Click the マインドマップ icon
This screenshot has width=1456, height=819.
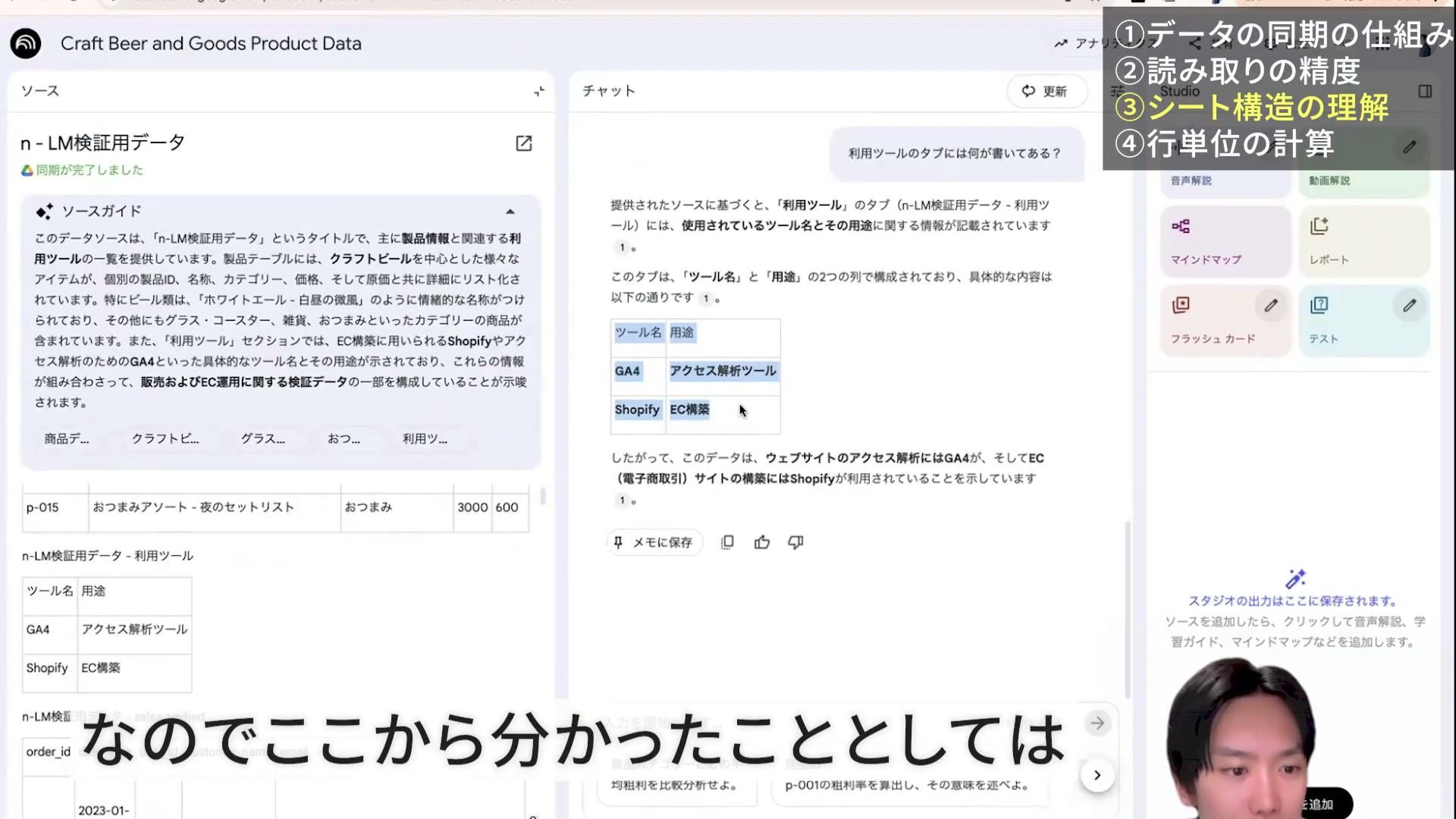click(x=1181, y=226)
